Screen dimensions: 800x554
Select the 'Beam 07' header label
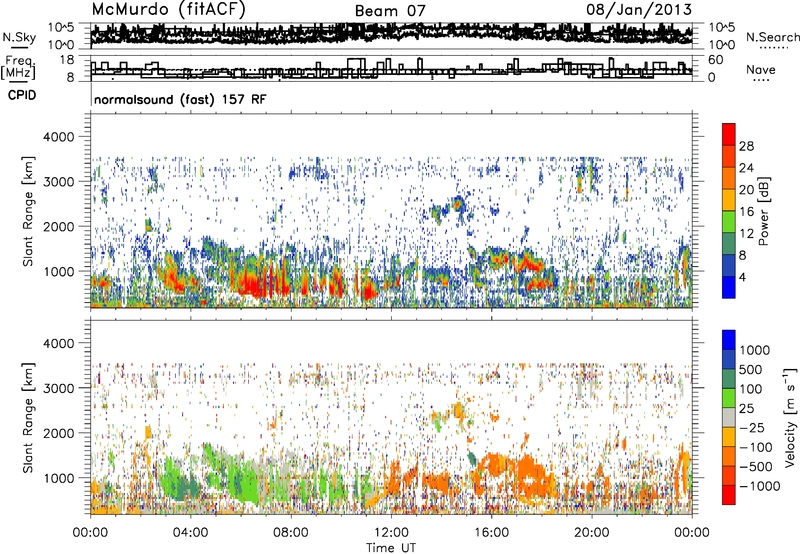tap(390, 11)
